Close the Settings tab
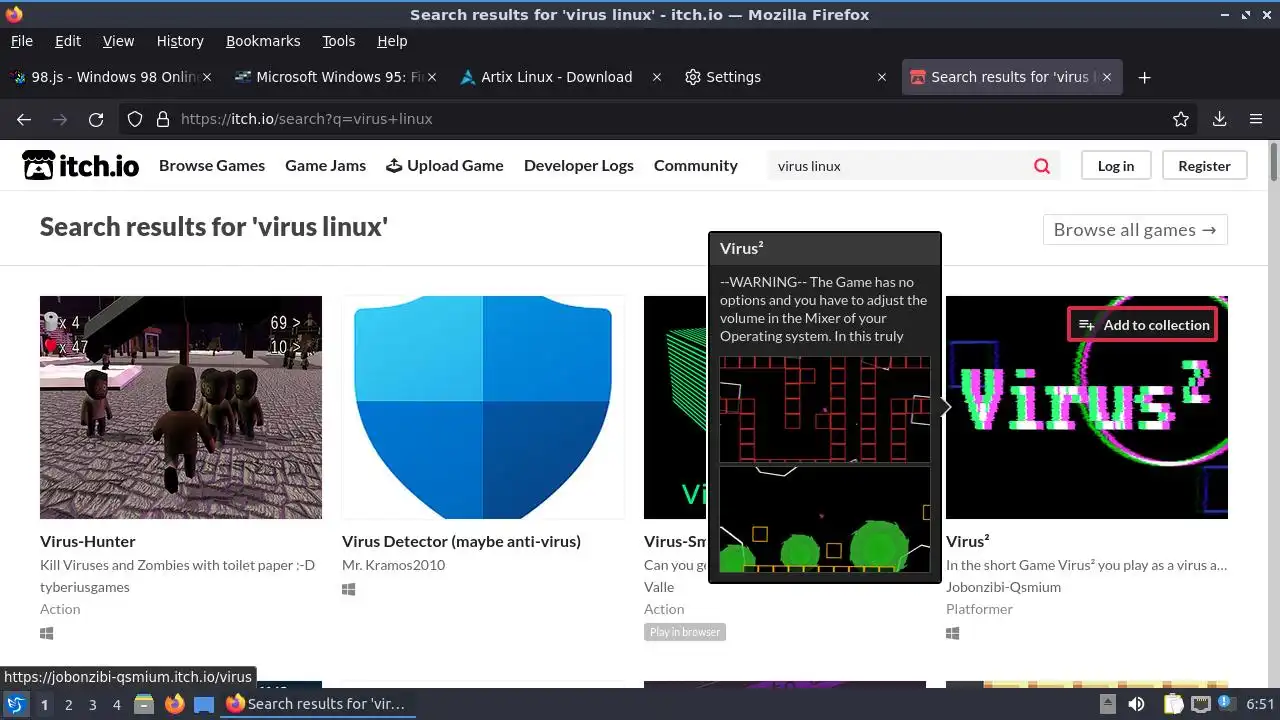1280x720 pixels. tap(882, 77)
